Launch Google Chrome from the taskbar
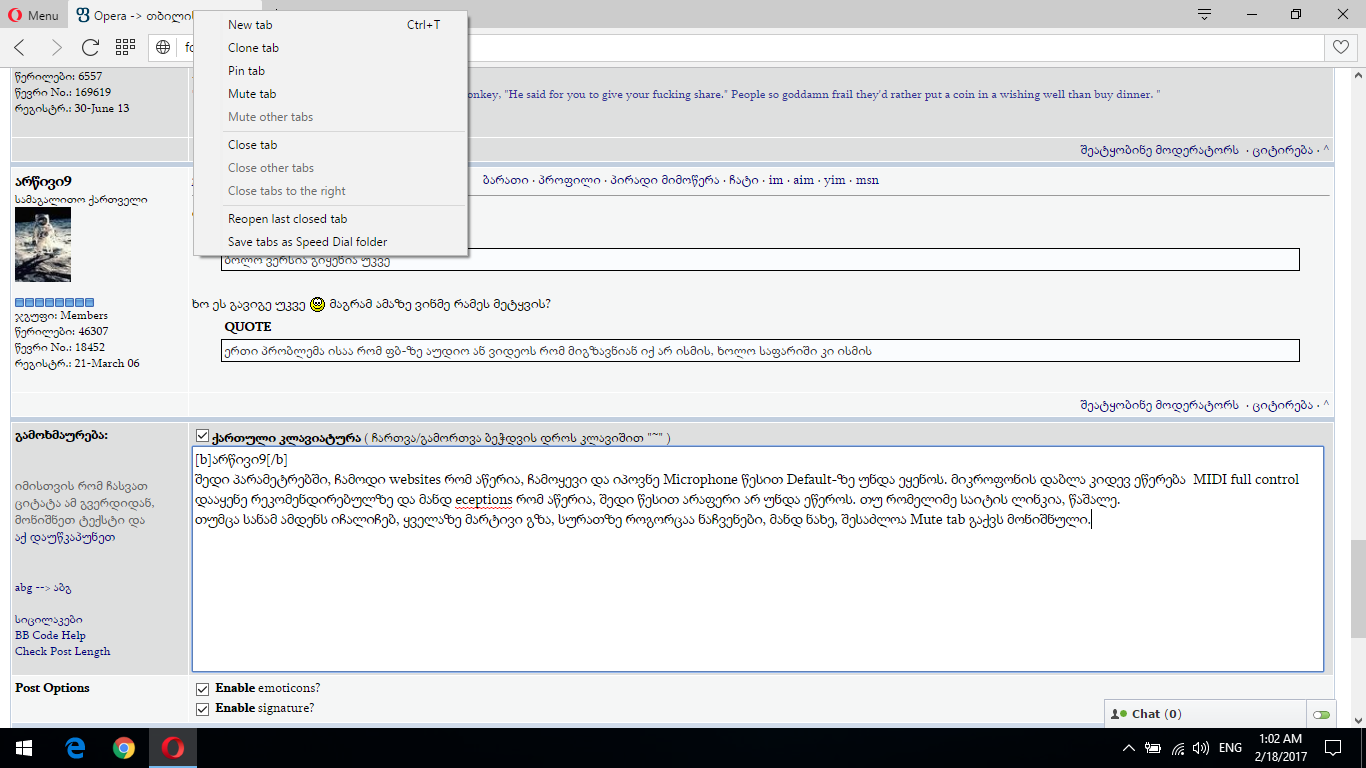 point(124,748)
